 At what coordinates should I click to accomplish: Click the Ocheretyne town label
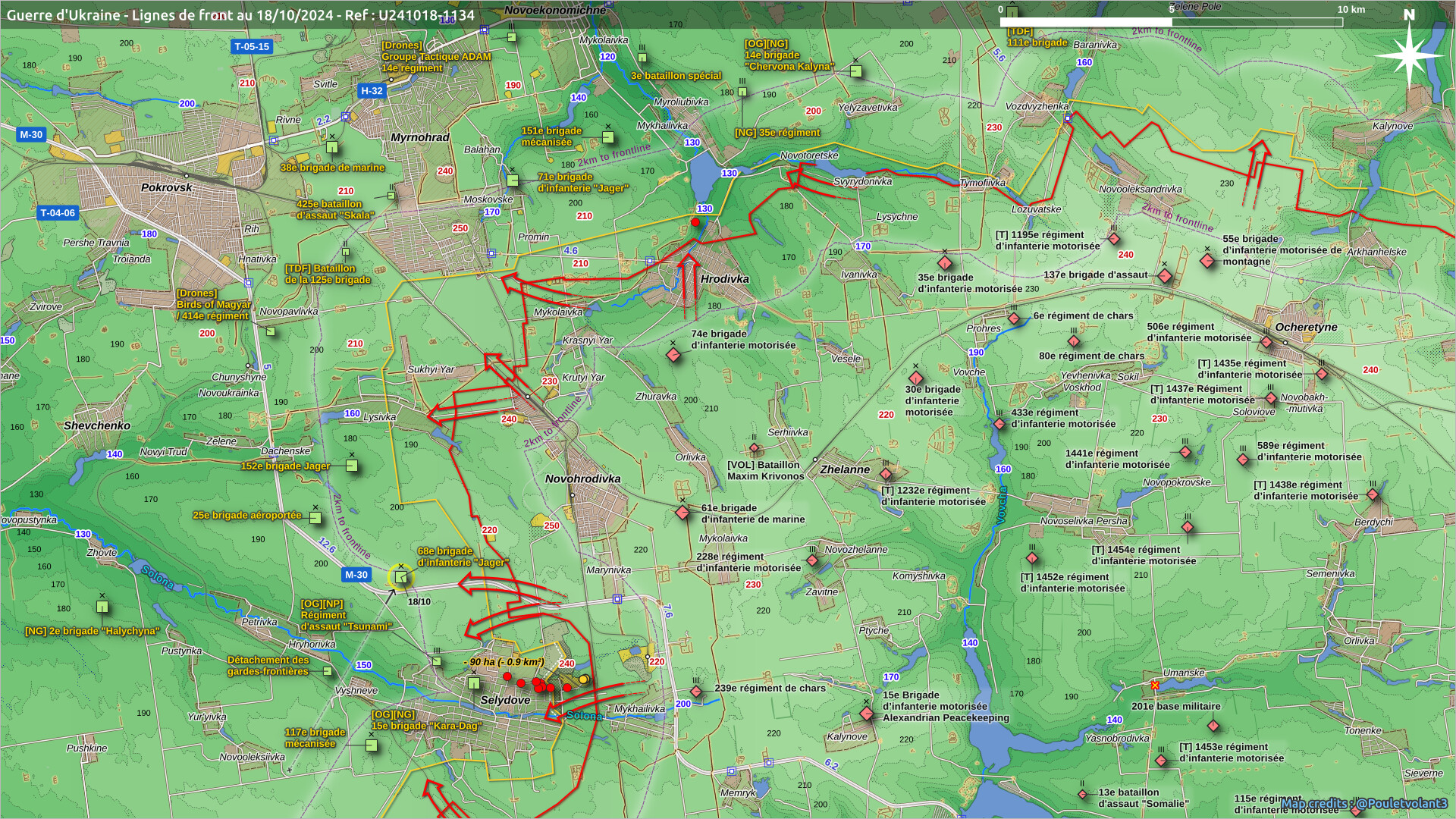pos(1306,328)
